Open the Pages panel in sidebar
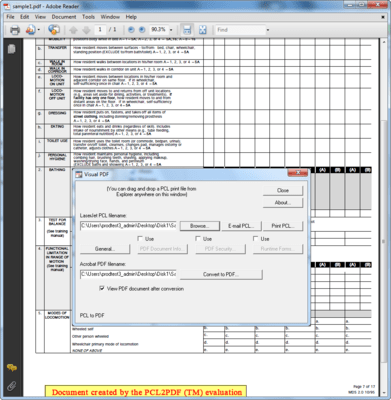The height and width of the screenshot is (400, 391). [12, 49]
